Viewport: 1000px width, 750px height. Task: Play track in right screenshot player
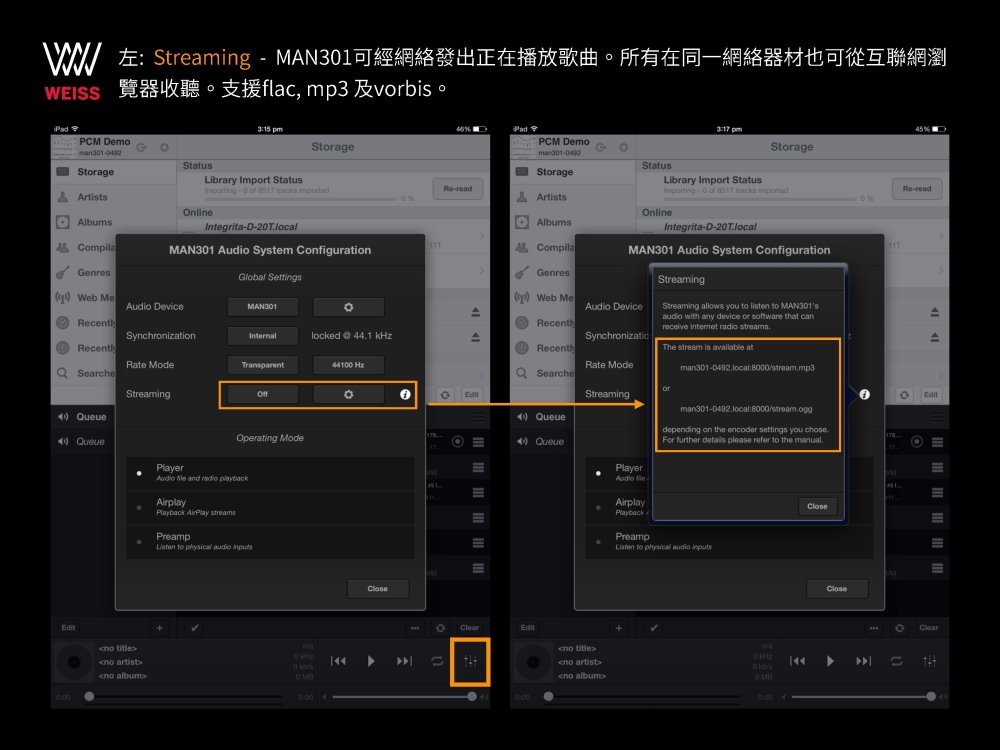[x=830, y=661]
